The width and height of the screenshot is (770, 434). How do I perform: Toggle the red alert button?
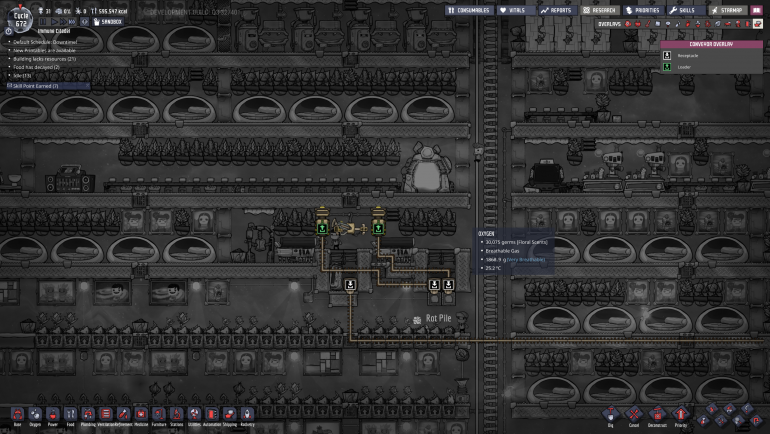click(84, 22)
